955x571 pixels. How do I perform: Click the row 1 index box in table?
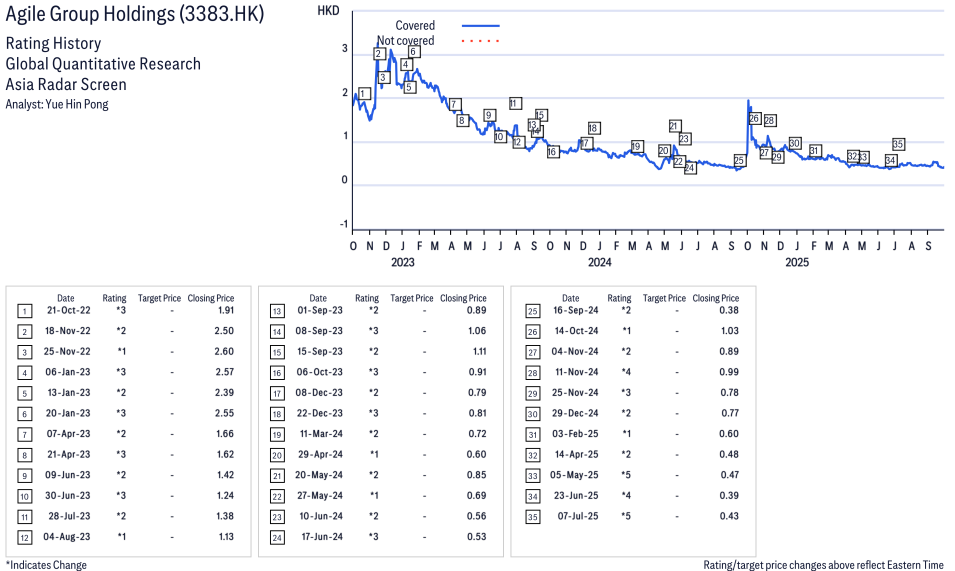(25, 311)
